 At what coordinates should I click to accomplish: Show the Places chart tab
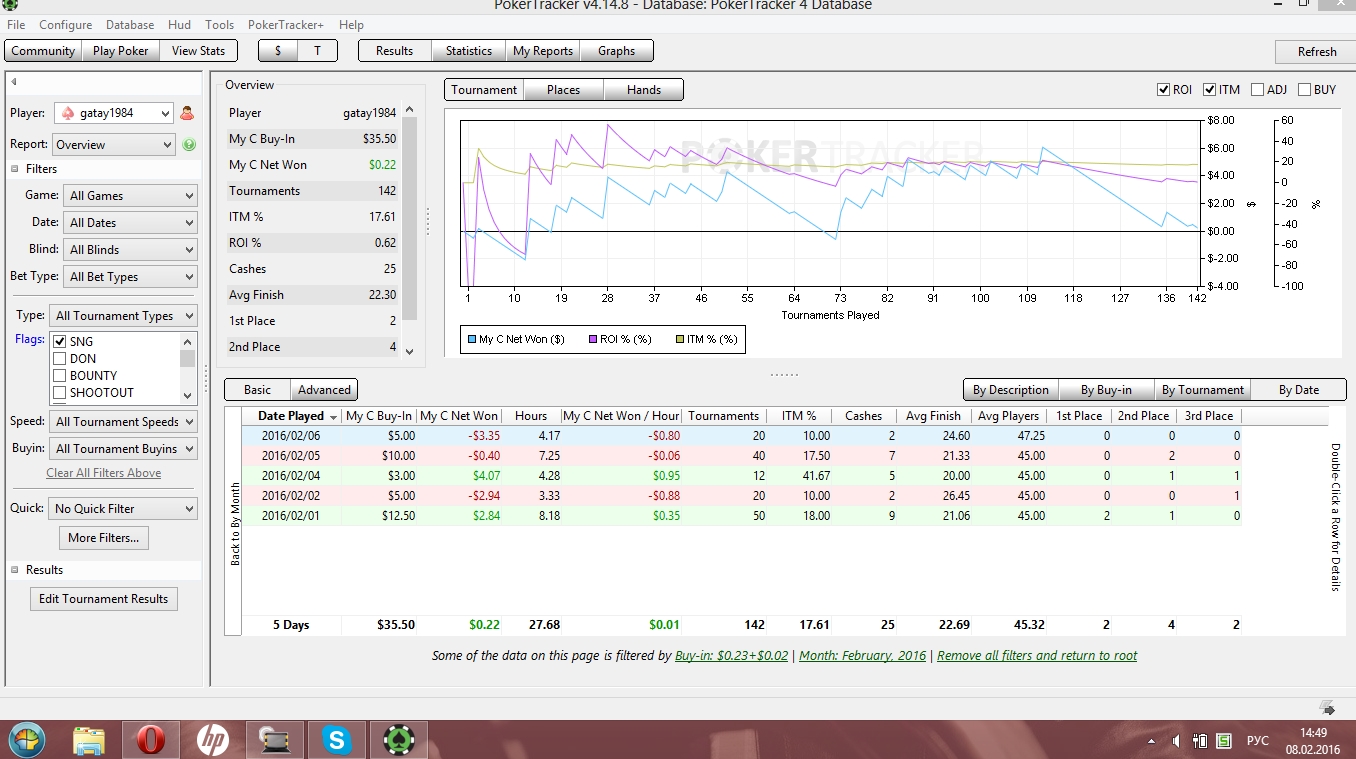pyautogui.click(x=564, y=90)
